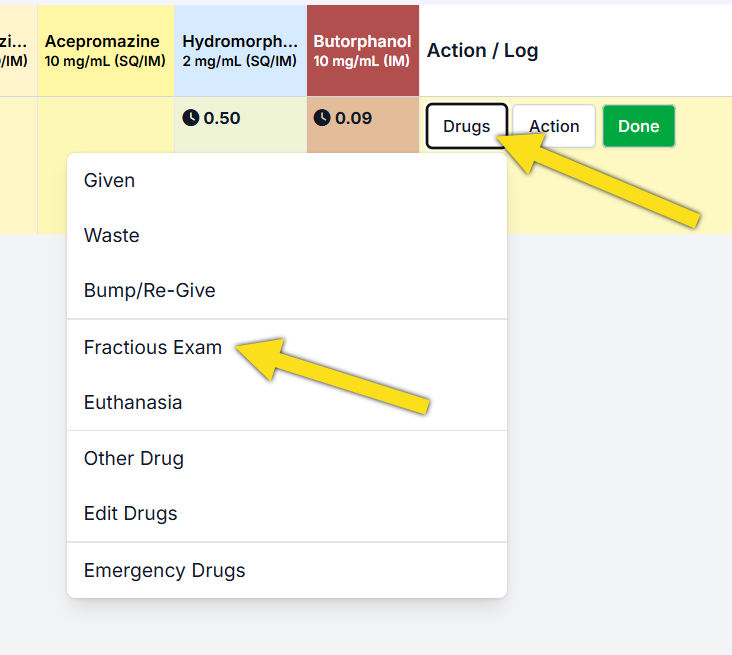
Task: Select the red Butorphanol column header
Action: (362, 51)
